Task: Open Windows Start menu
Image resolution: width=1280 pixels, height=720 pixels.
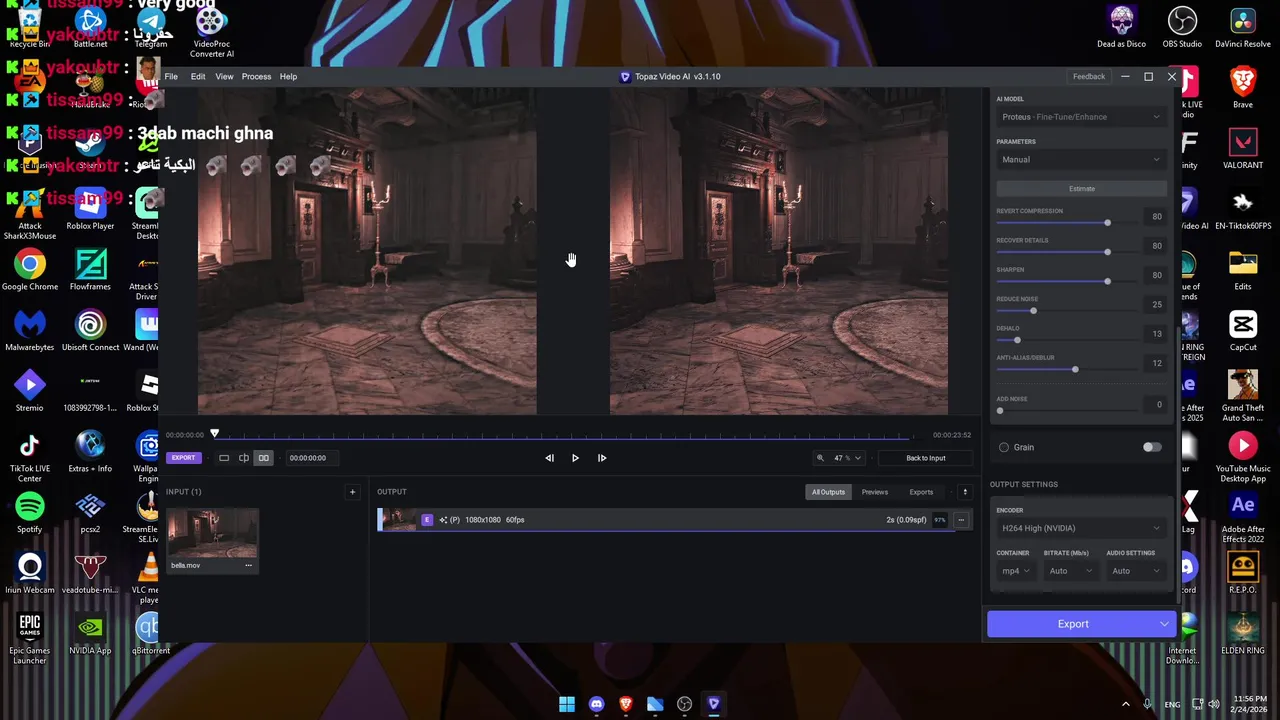Action: (567, 704)
